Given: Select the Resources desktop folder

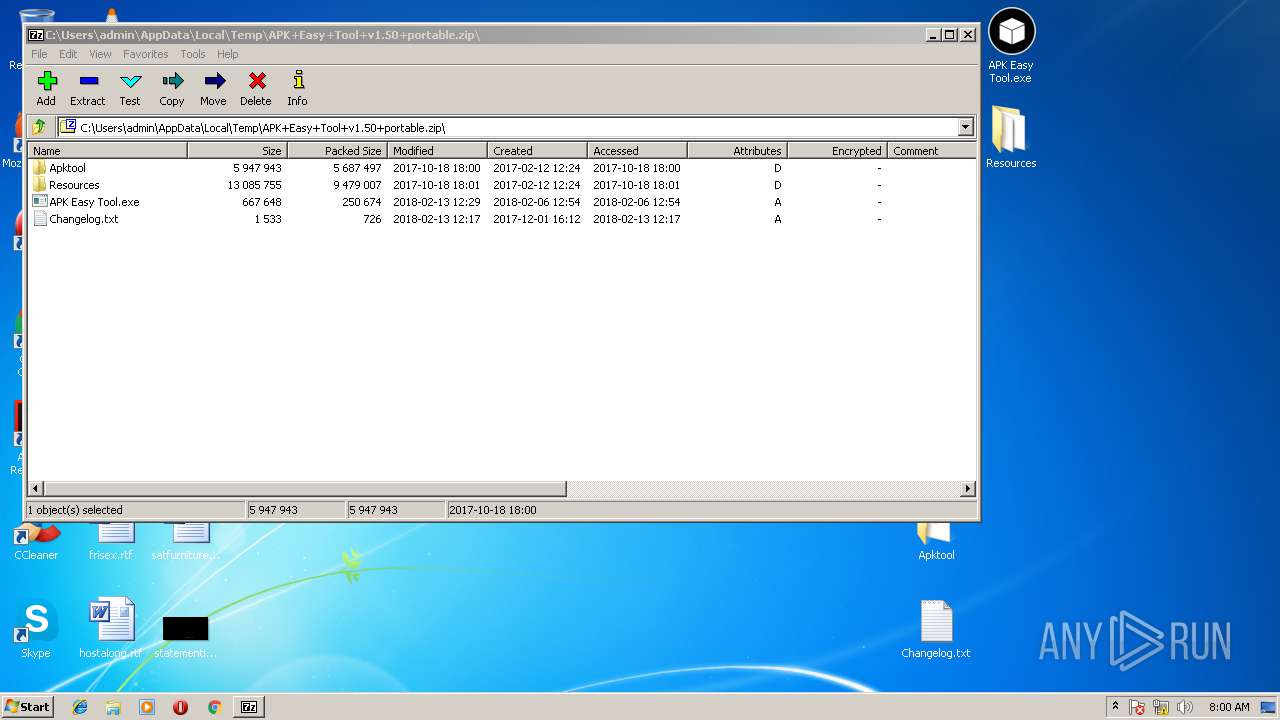Looking at the screenshot, I should click(1011, 137).
